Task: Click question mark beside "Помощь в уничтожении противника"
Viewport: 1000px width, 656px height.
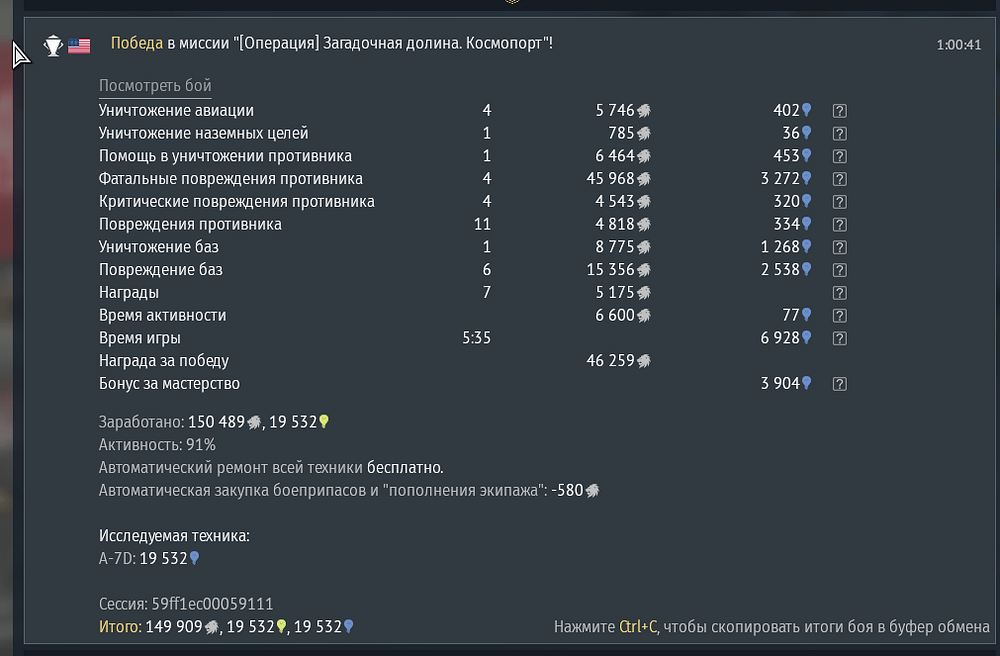Action: tap(840, 157)
